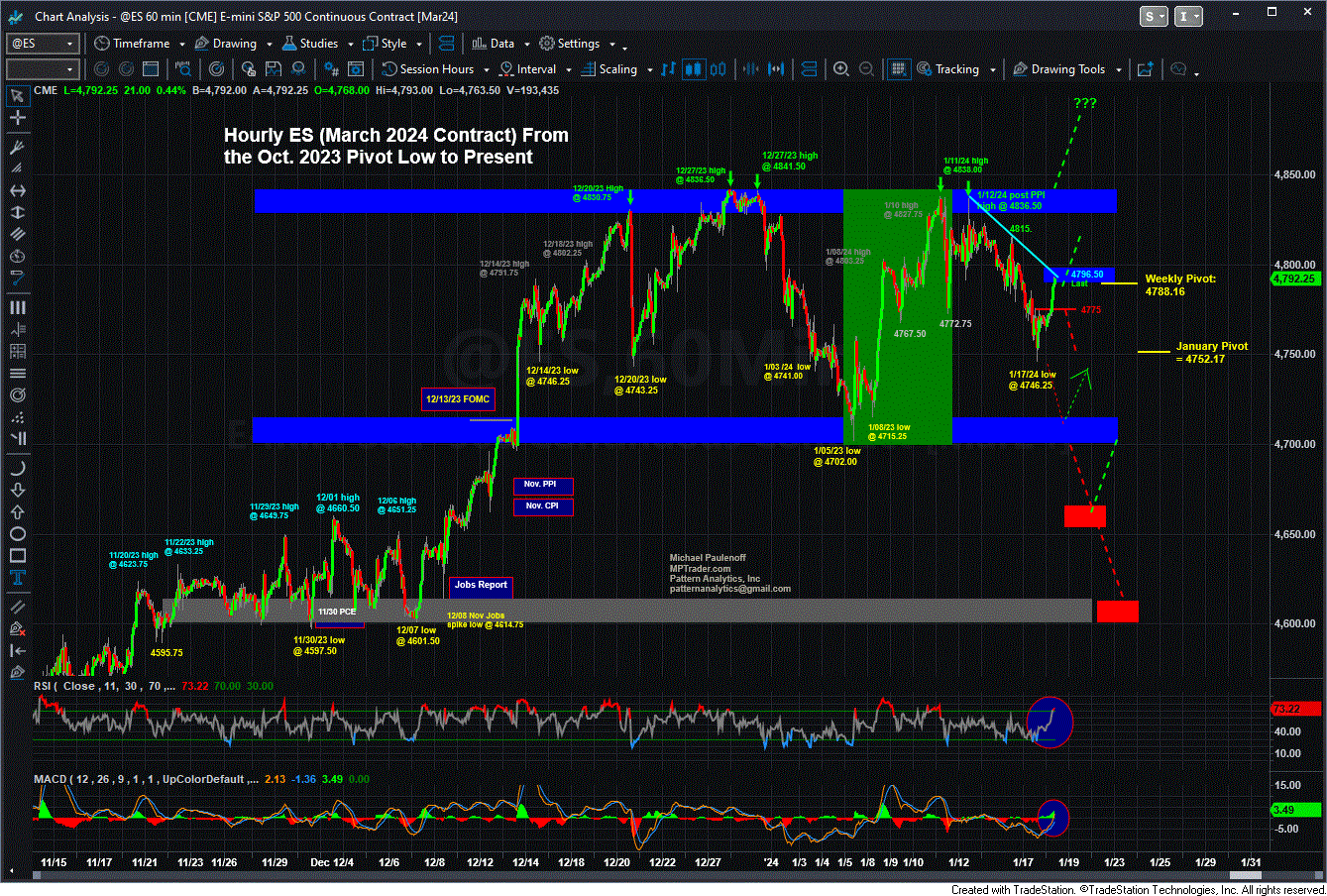This screenshot has height=896, width=1327.
Task: Select the rectangle drawing tool
Action: click(x=17, y=555)
